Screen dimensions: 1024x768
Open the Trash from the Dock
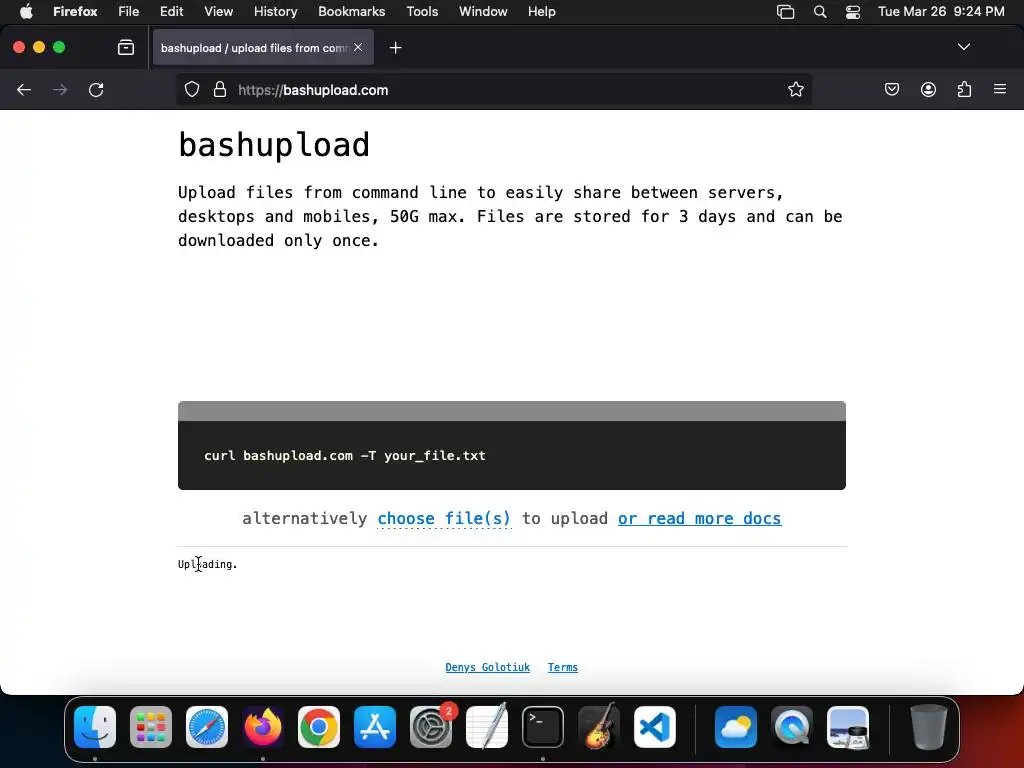tap(928, 727)
